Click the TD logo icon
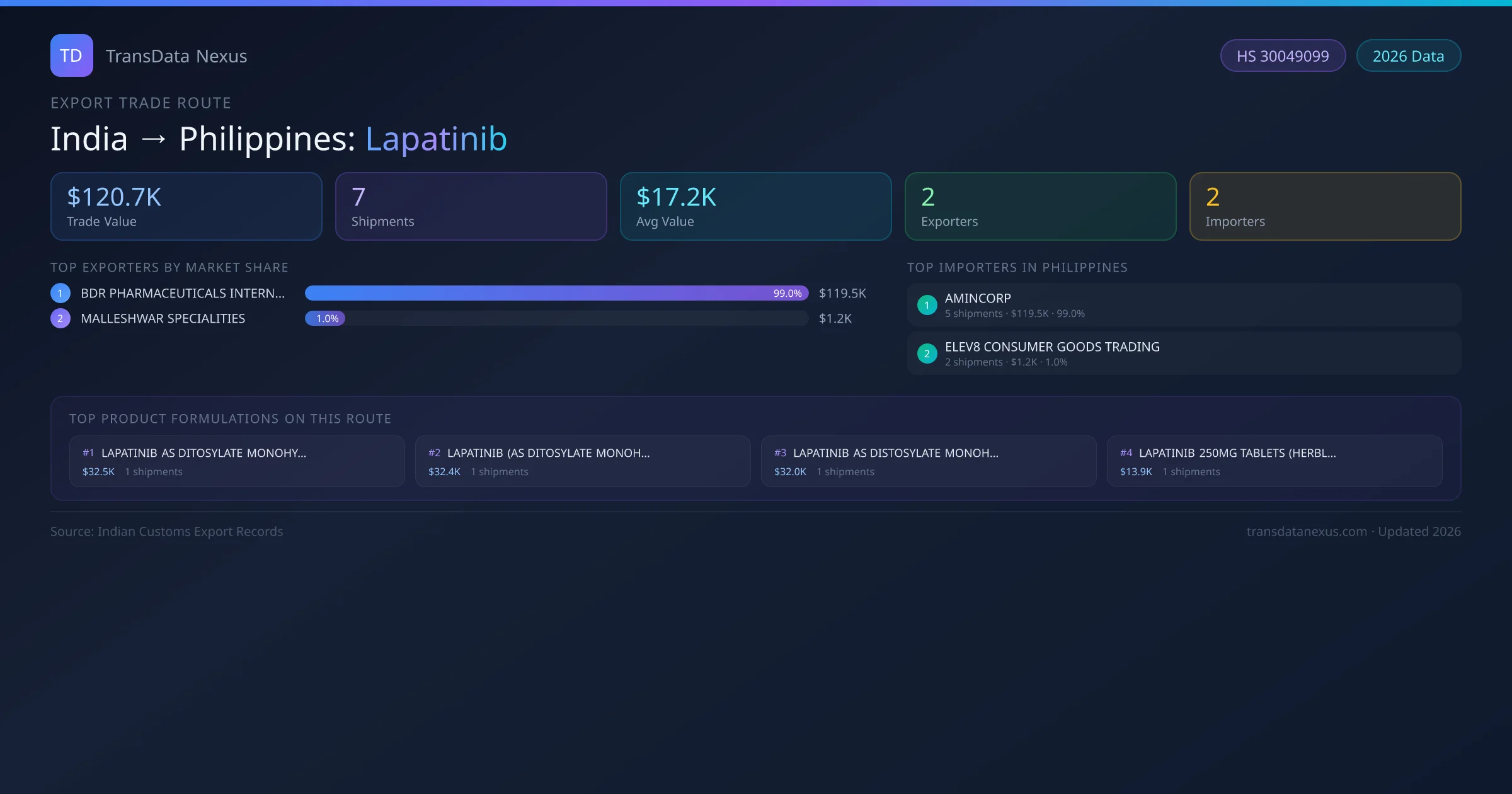Image resolution: width=1512 pixels, height=794 pixels. coord(71,55)
